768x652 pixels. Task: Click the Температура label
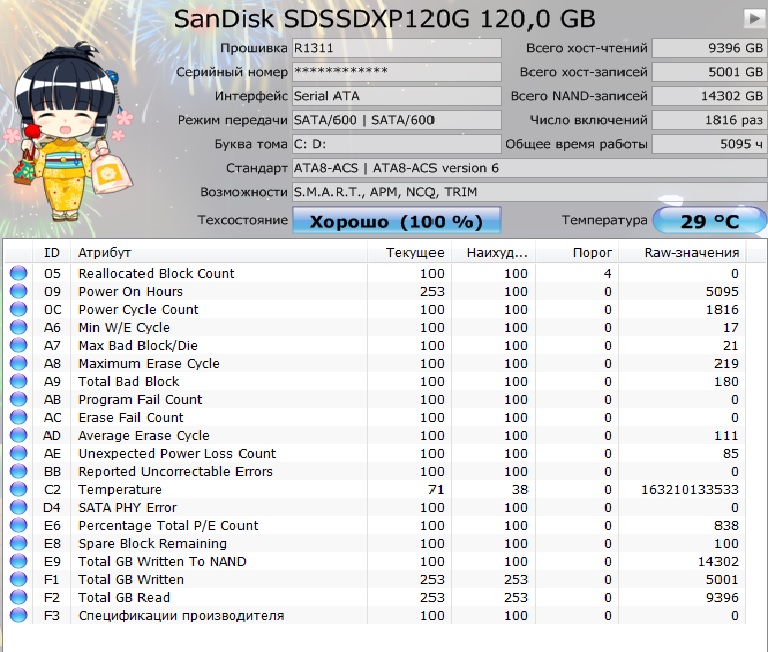click(x=604, y=220)
